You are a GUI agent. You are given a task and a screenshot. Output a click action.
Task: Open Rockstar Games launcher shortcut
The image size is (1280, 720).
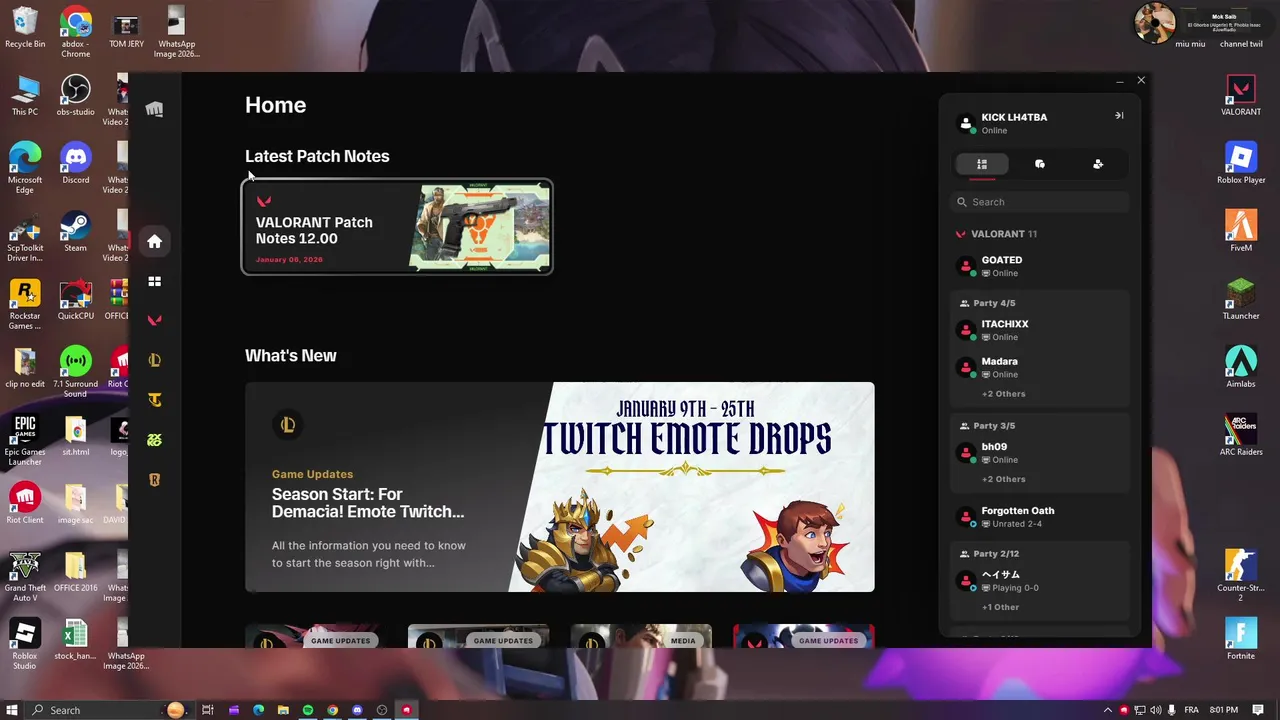25,305
